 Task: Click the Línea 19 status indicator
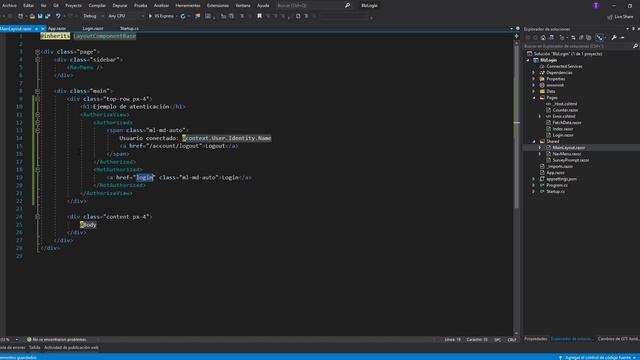tap(453, 340)
